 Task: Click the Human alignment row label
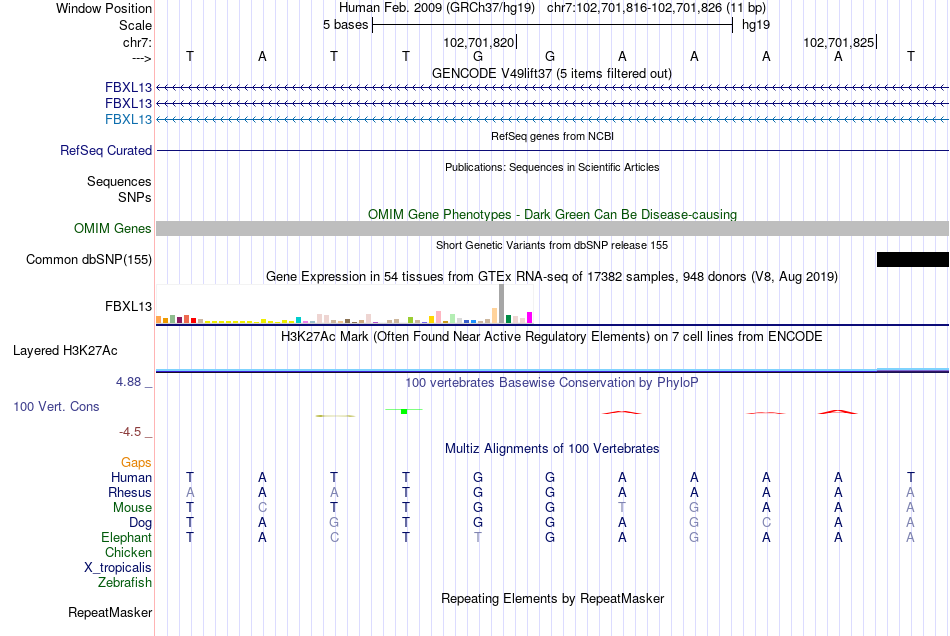131,477
